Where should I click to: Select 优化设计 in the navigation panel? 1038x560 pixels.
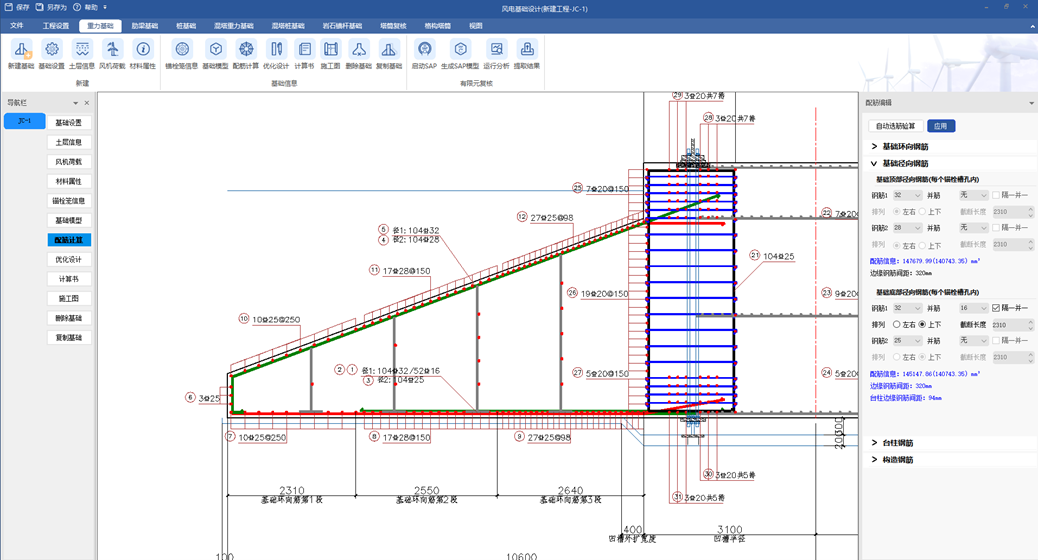pyautogui.click(x=69, y=260)
